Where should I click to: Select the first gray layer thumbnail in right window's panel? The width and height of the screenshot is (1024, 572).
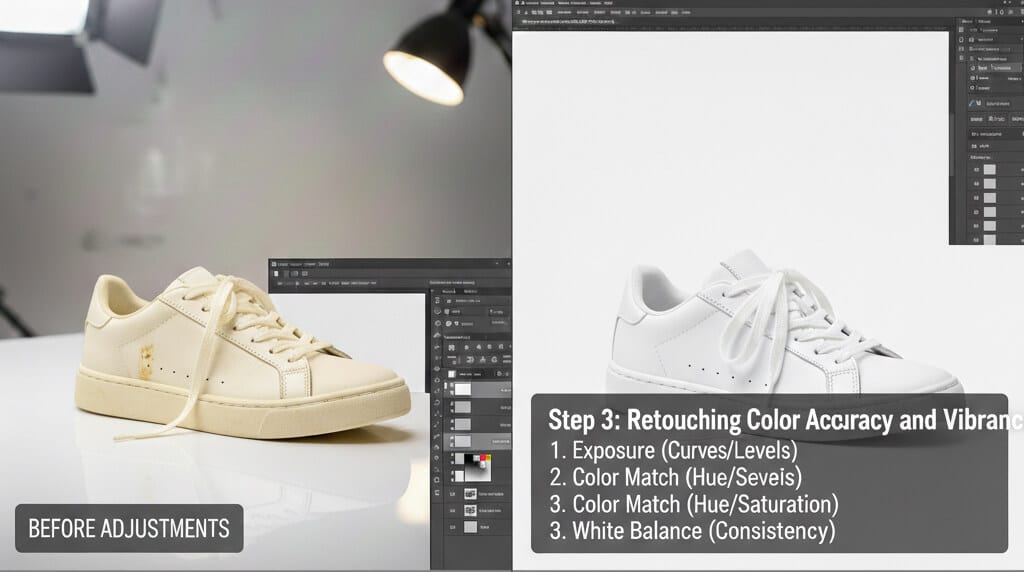990,169
